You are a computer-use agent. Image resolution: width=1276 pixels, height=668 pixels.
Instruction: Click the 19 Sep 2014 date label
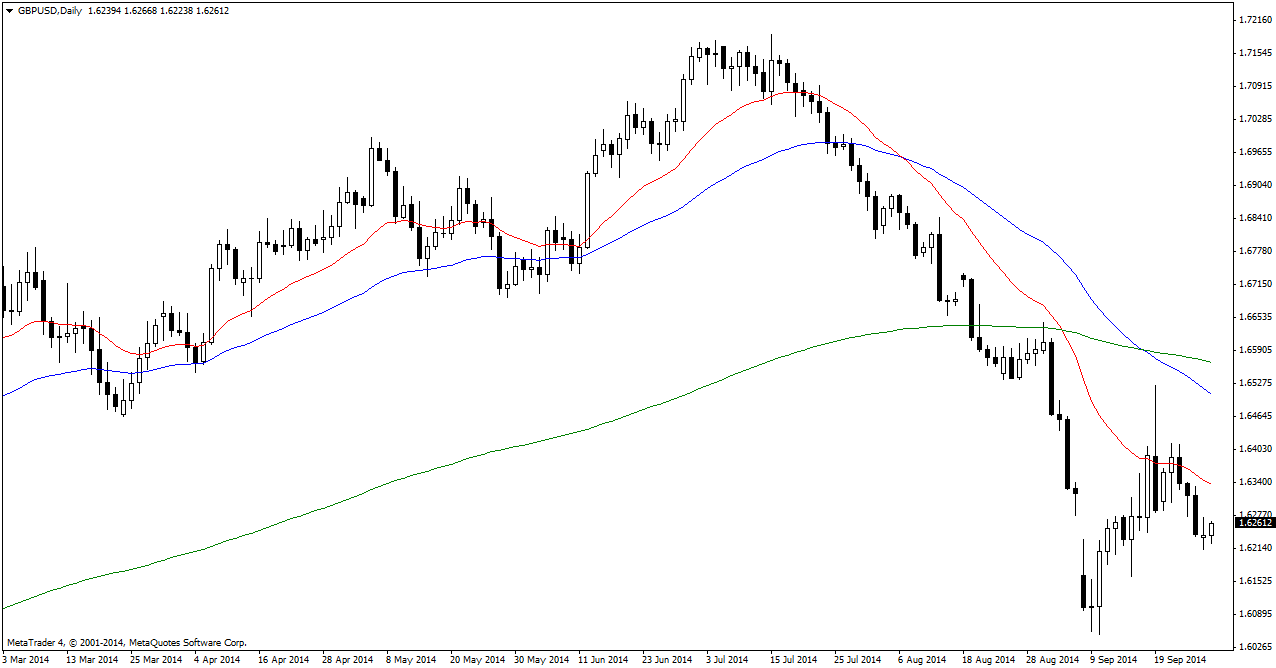[1179, 660]
